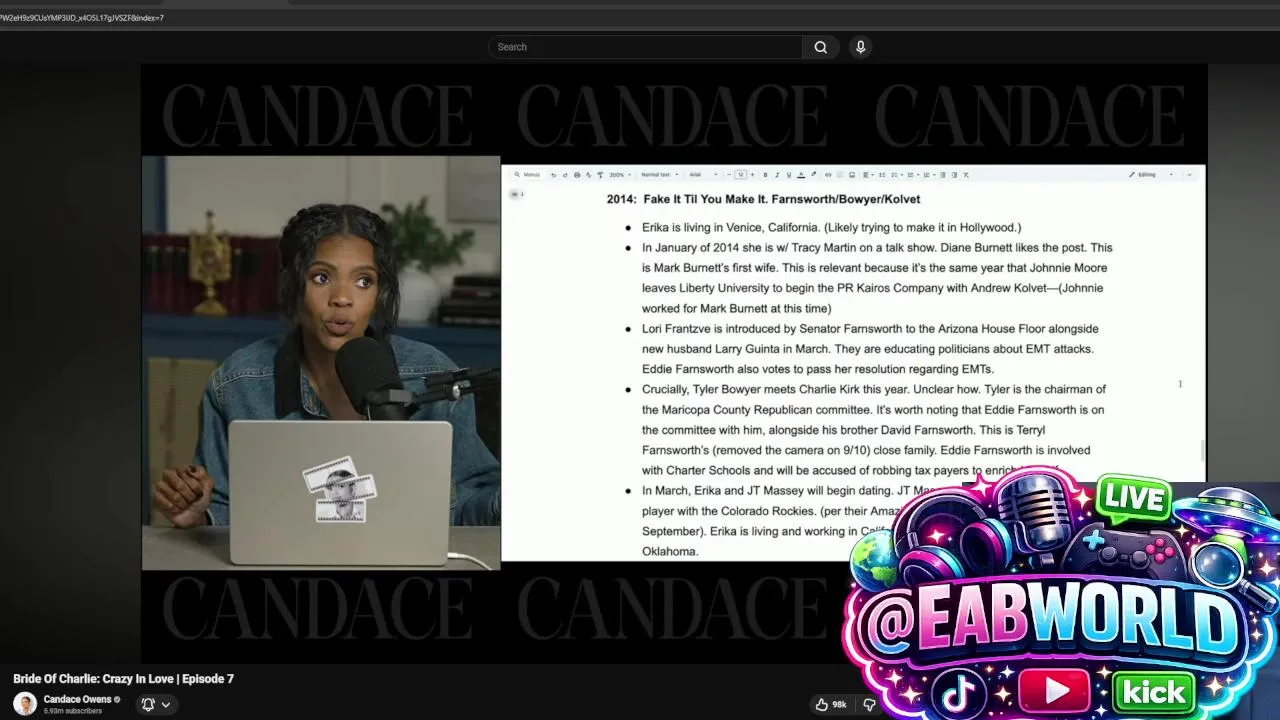Click the font size 12 field
The width and height of the screenshot is (1280, 720).
741,175
